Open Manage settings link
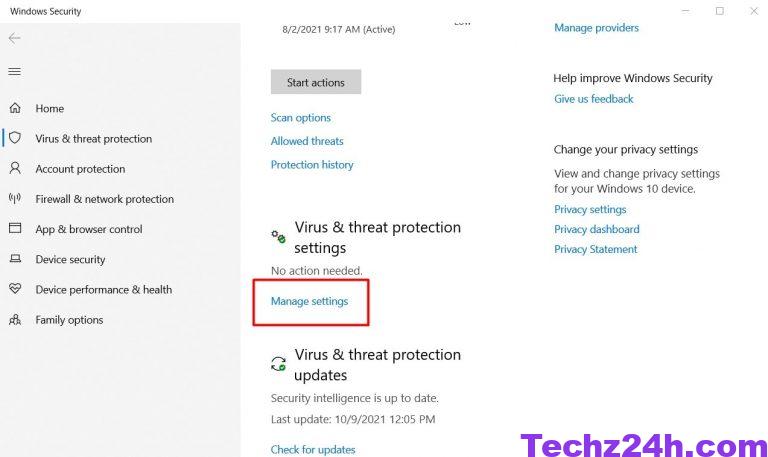768x457 pixels. pyautogui.click(x=310, y=301)
